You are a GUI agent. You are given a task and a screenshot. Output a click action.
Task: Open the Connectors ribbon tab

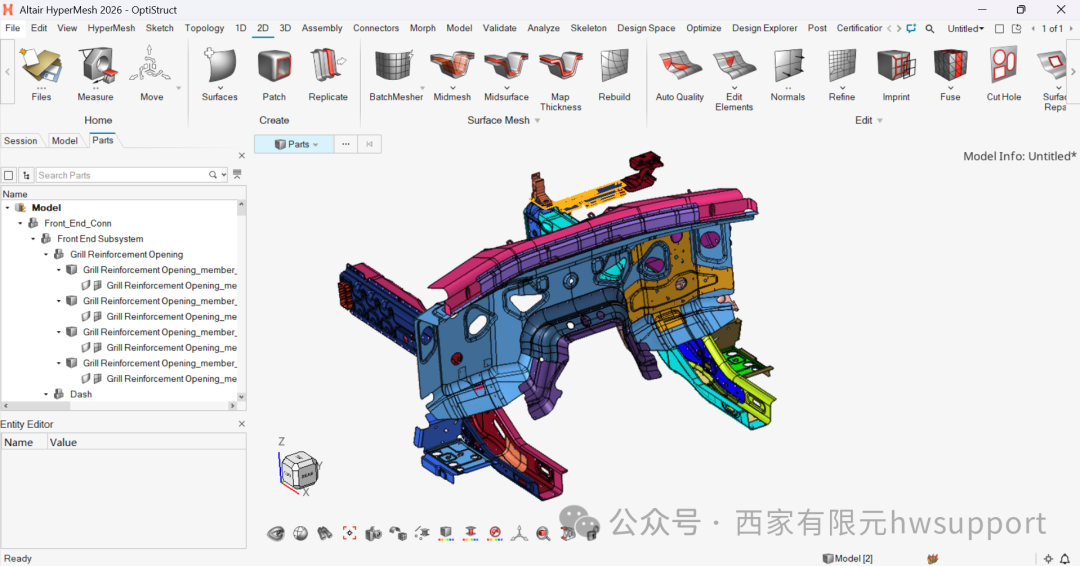point(376,28)
